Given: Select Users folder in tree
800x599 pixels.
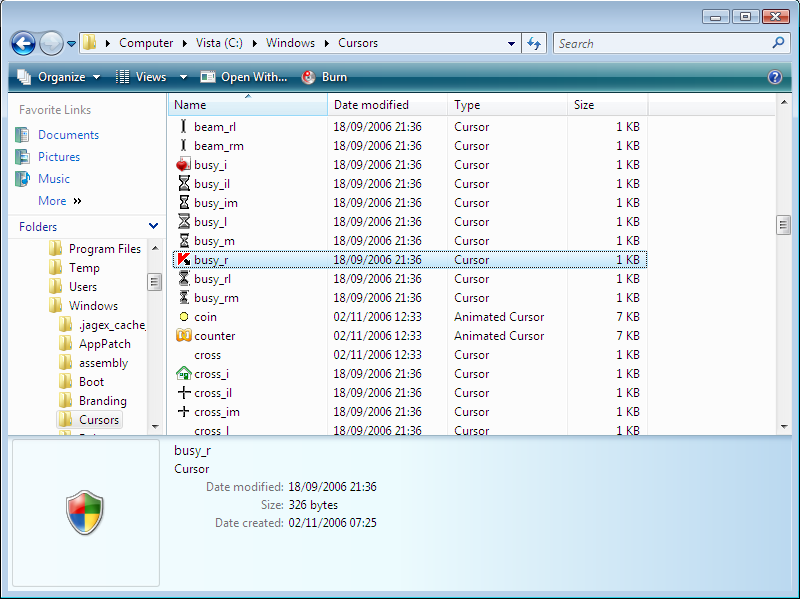Looking at the screenshot, I should pyautogui.click(x=83, y=287).
